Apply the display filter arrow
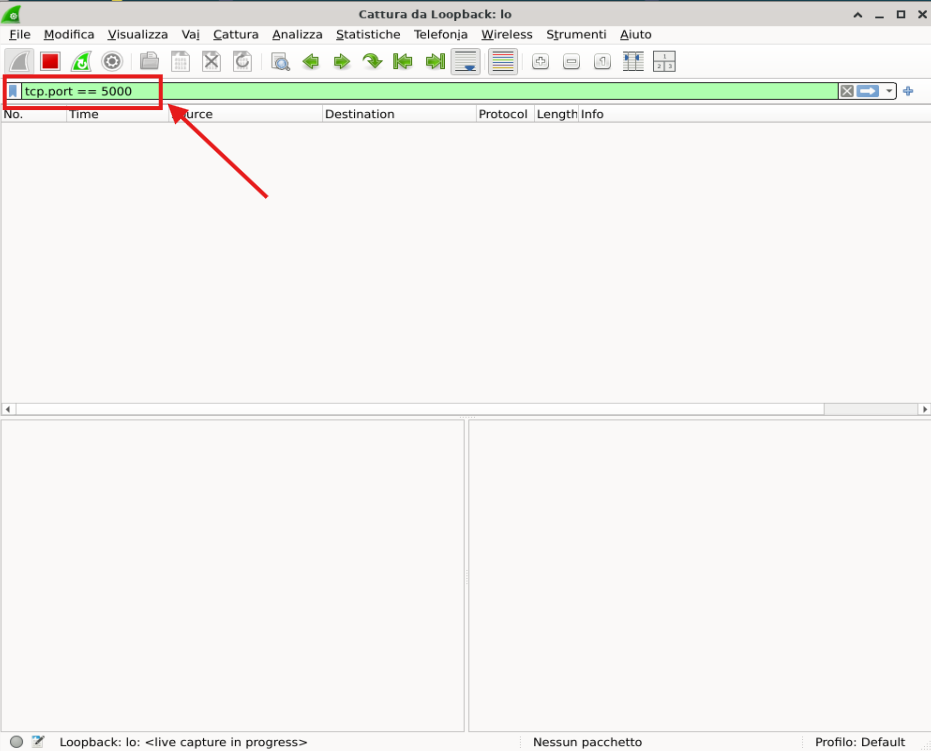Image resolution: width=931 pixels, height=751 pixels. tap(867, 91)
